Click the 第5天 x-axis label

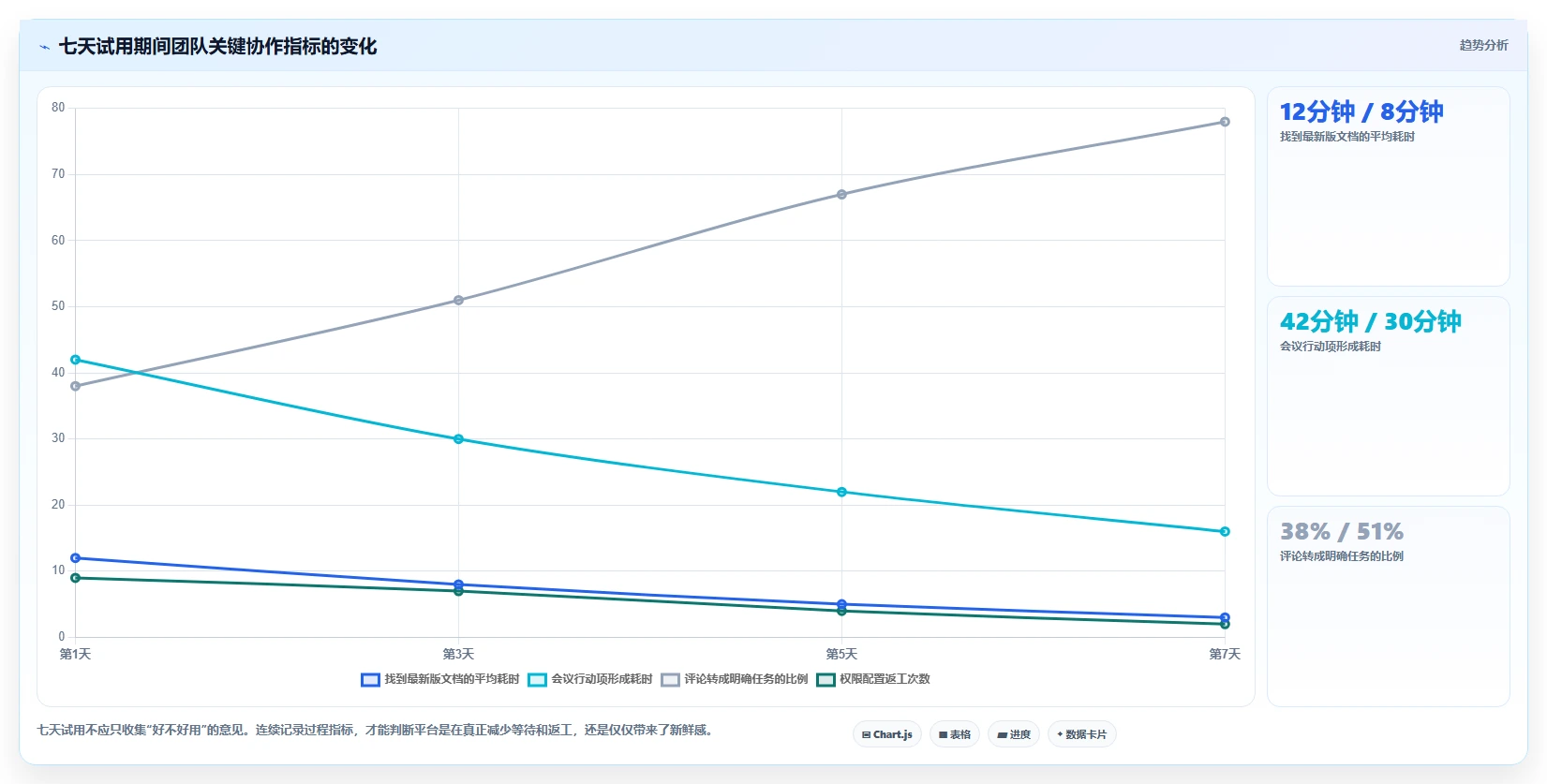(841, 654)
